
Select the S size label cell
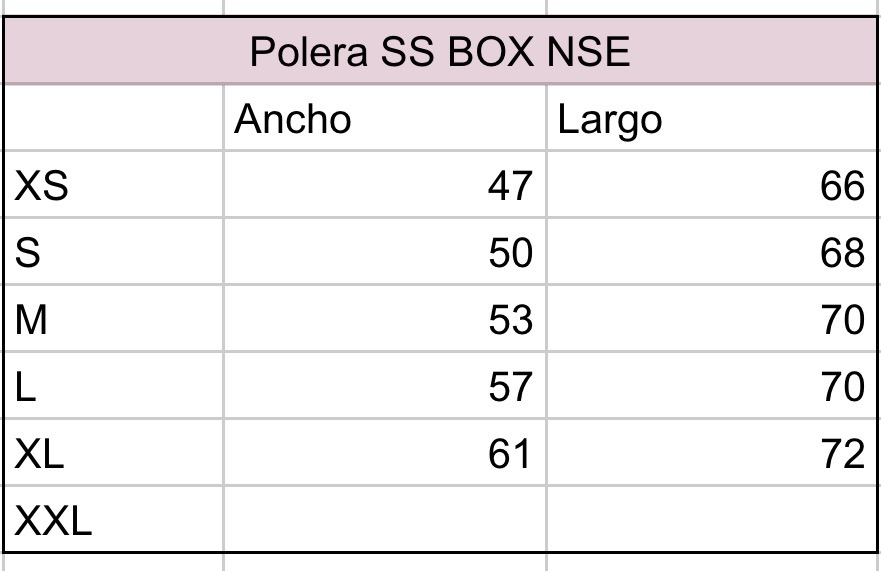tap(114, 252)
